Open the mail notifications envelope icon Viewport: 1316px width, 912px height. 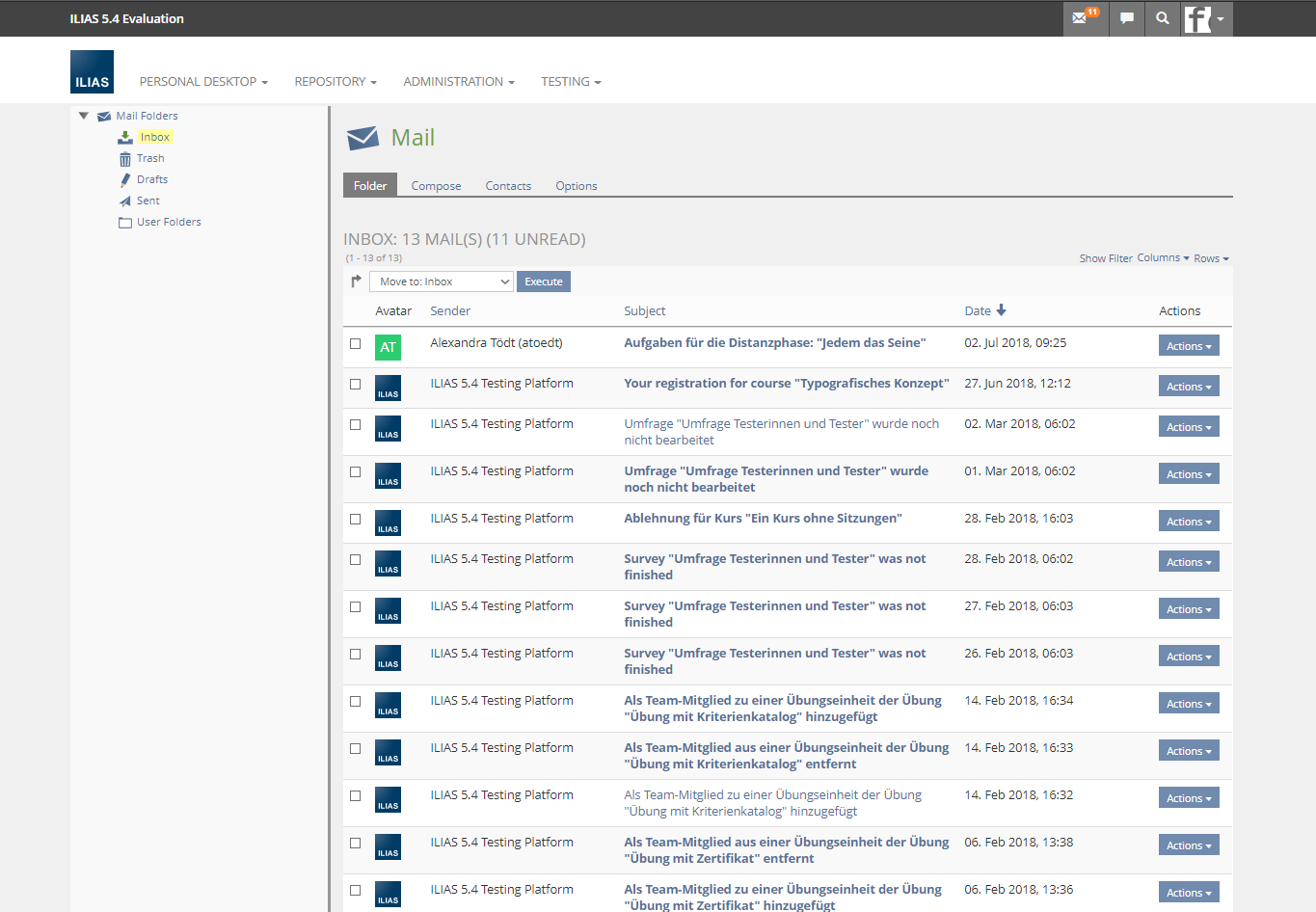tap(1080, 18)
